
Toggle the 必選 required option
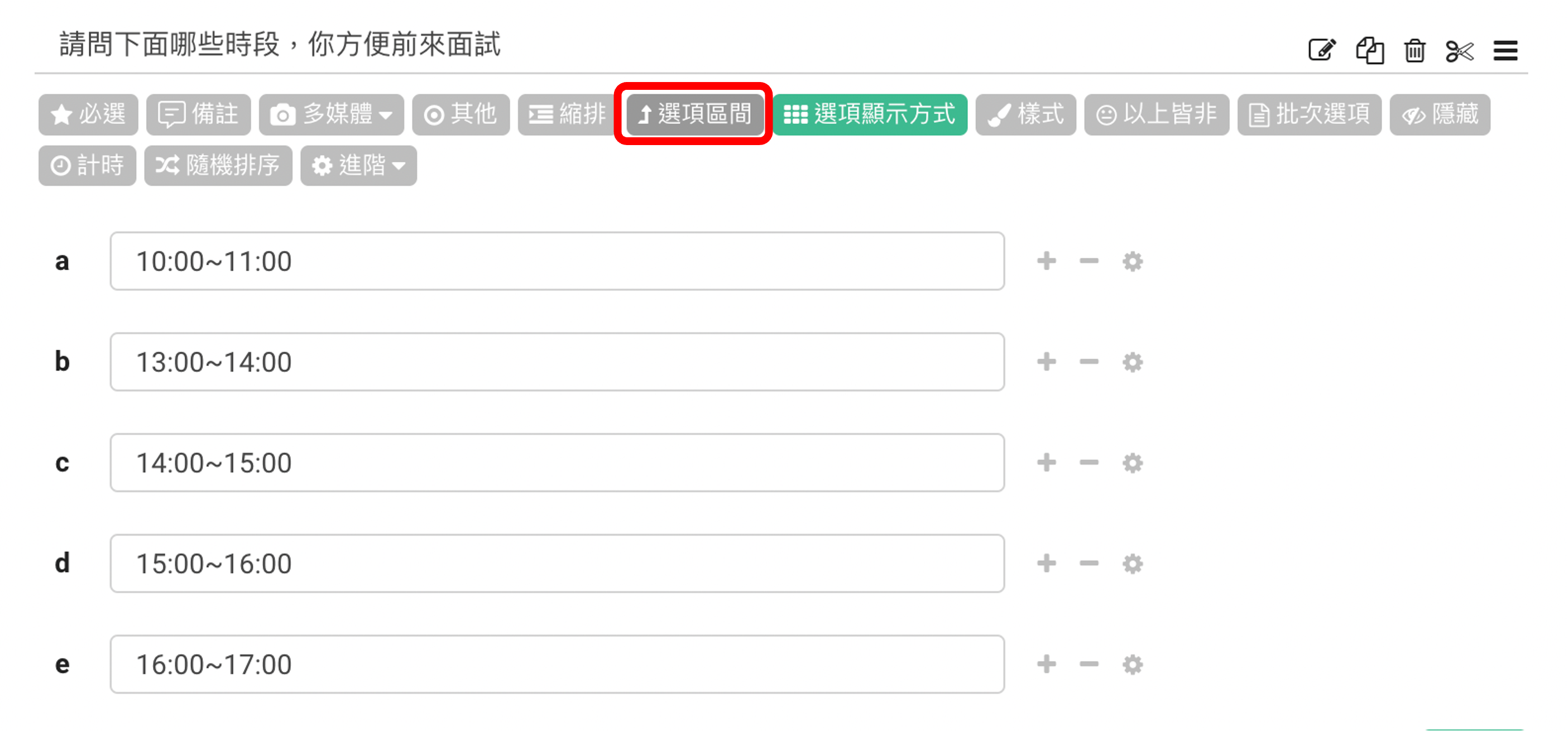coord(88,114)
